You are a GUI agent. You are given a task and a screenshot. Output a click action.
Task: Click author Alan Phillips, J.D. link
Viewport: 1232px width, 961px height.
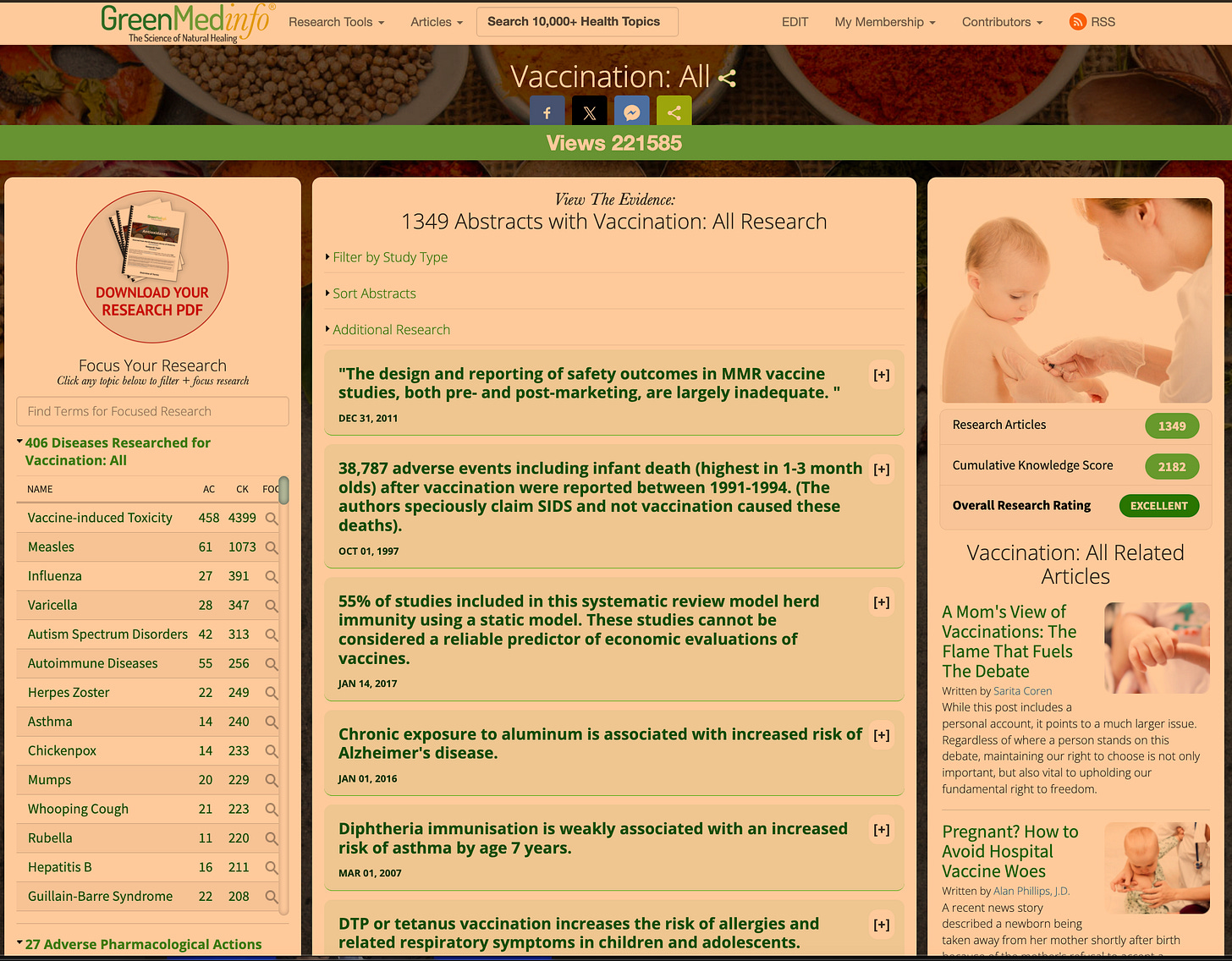tap(1031, 891)
